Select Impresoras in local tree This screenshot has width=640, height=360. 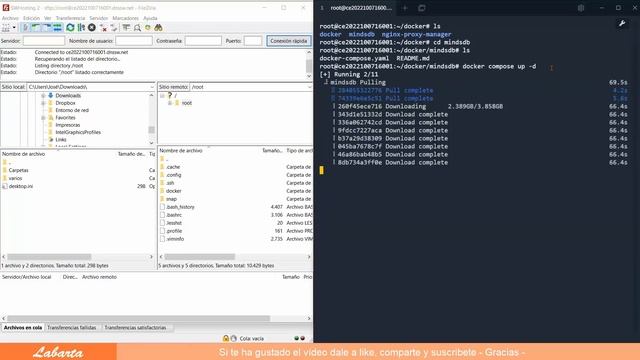[x=68, y=125]
